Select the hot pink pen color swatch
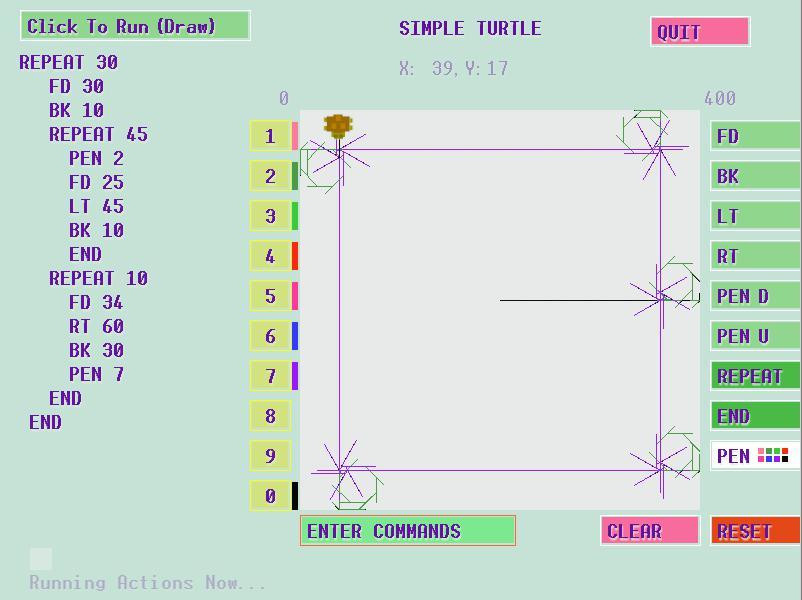Image resolution: width=802 pixels, height=600 pixels. (x=295, y=296)
